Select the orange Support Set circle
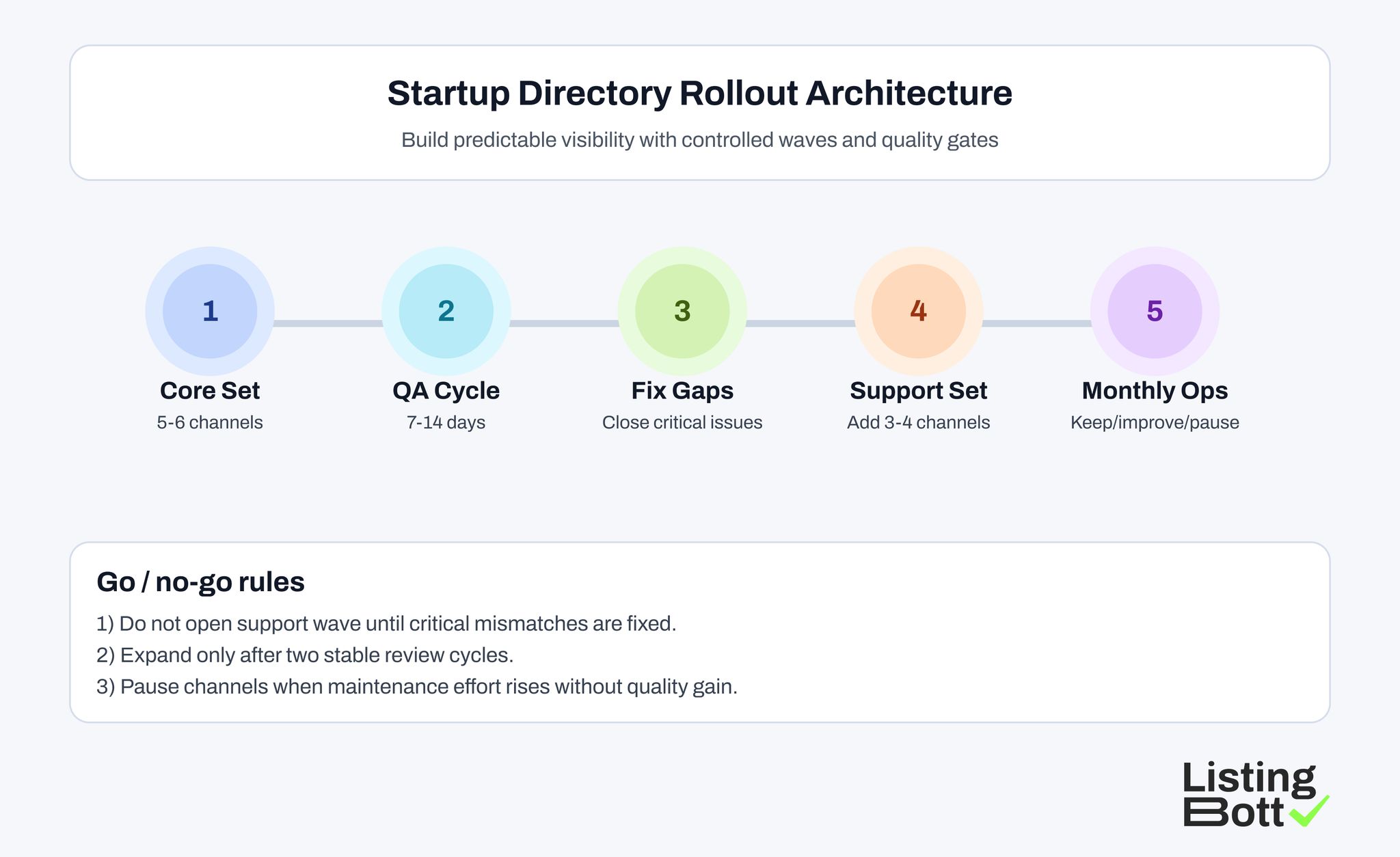Screen dimensions: 1400x857 pos(918,311)
